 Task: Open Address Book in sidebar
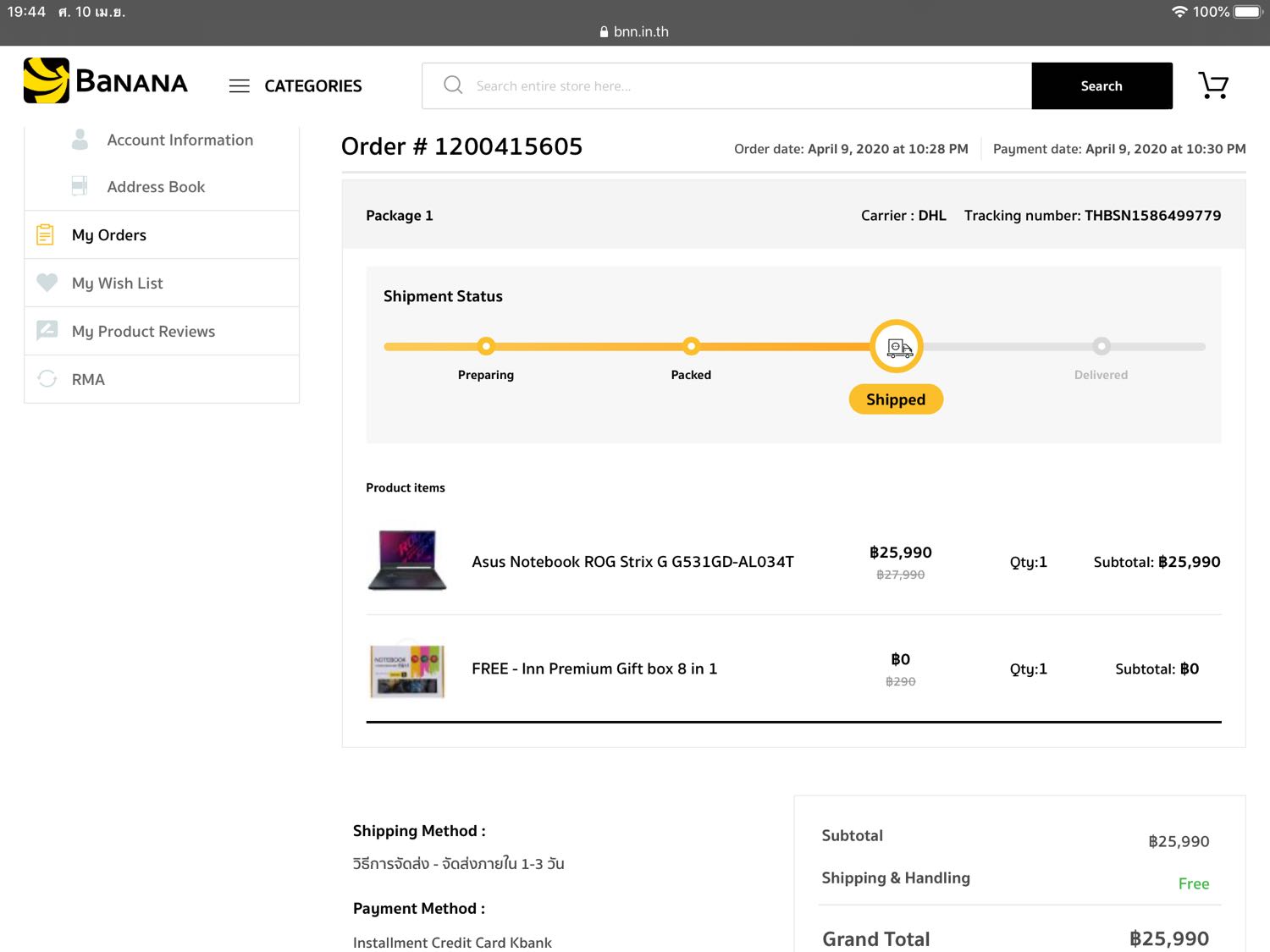click(156, 187)
